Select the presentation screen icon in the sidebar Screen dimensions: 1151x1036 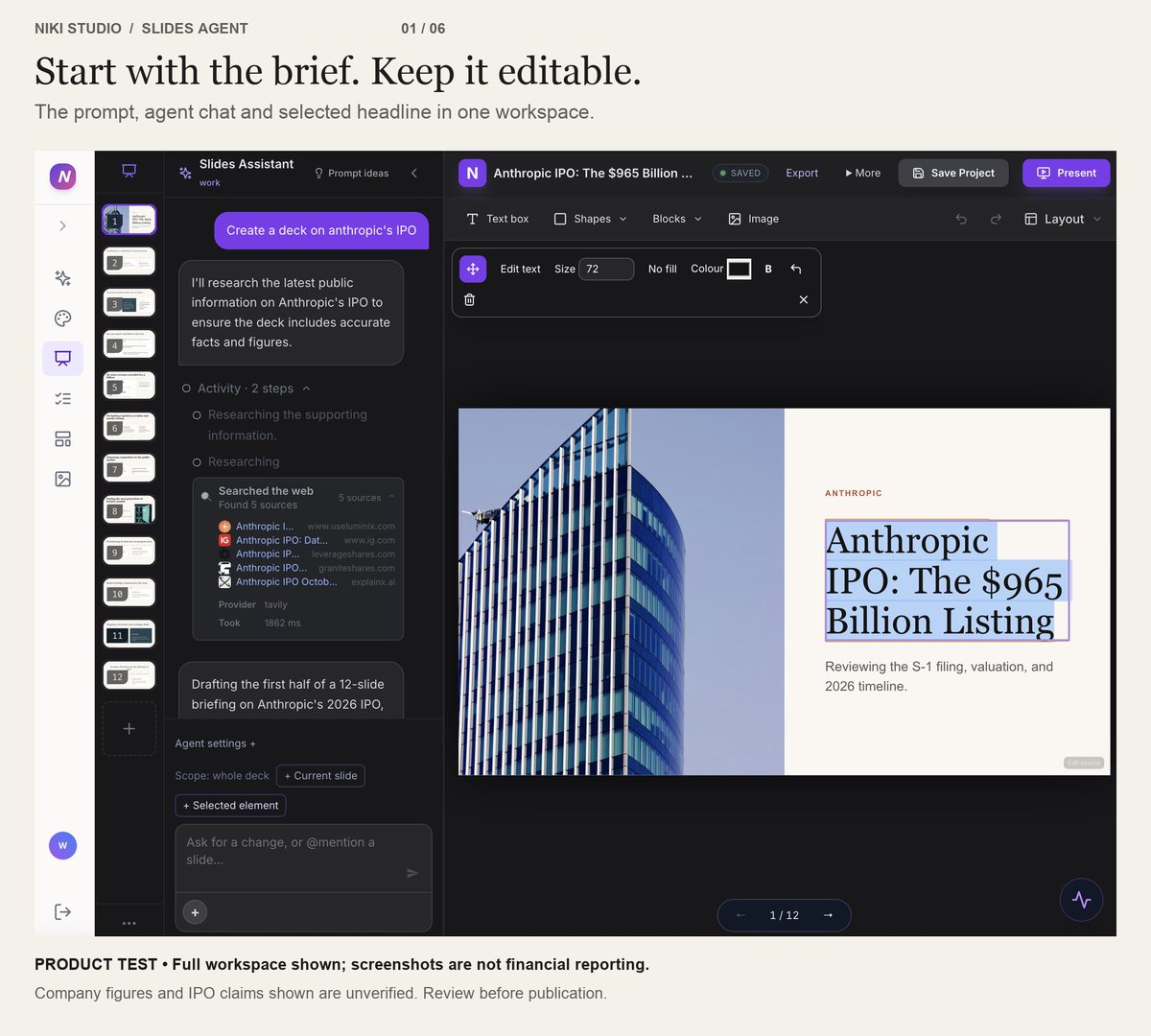[62, 359]
